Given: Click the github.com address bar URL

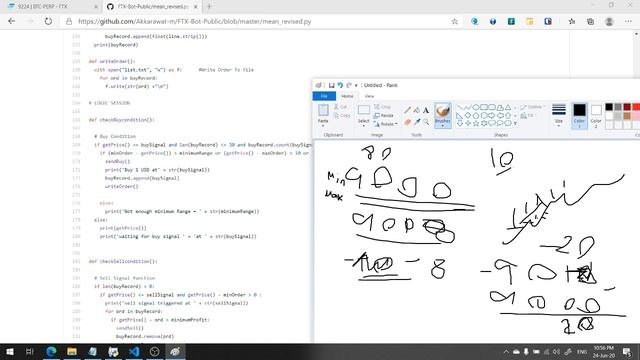Looking at the screenshot, I should click(194, 22).
